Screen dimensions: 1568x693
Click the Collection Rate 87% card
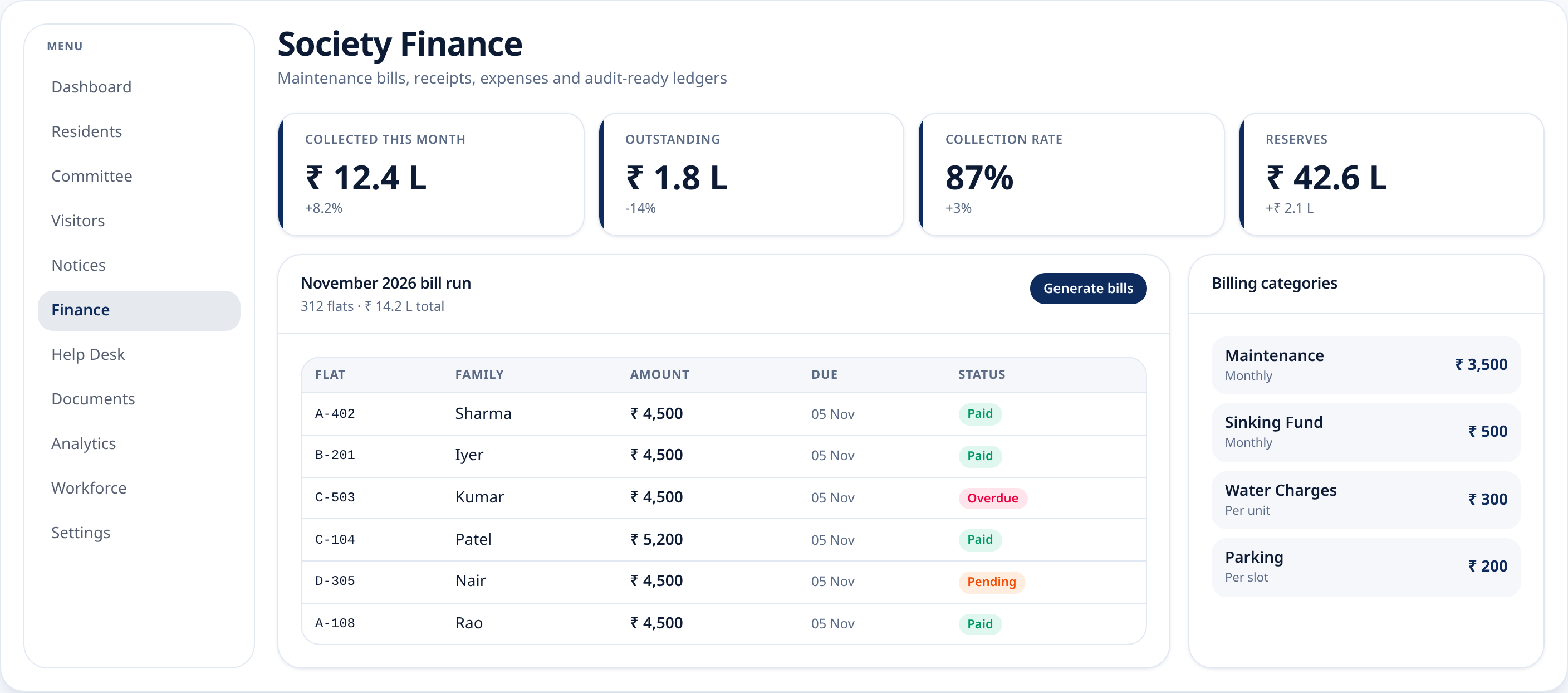click(1071, 174)
